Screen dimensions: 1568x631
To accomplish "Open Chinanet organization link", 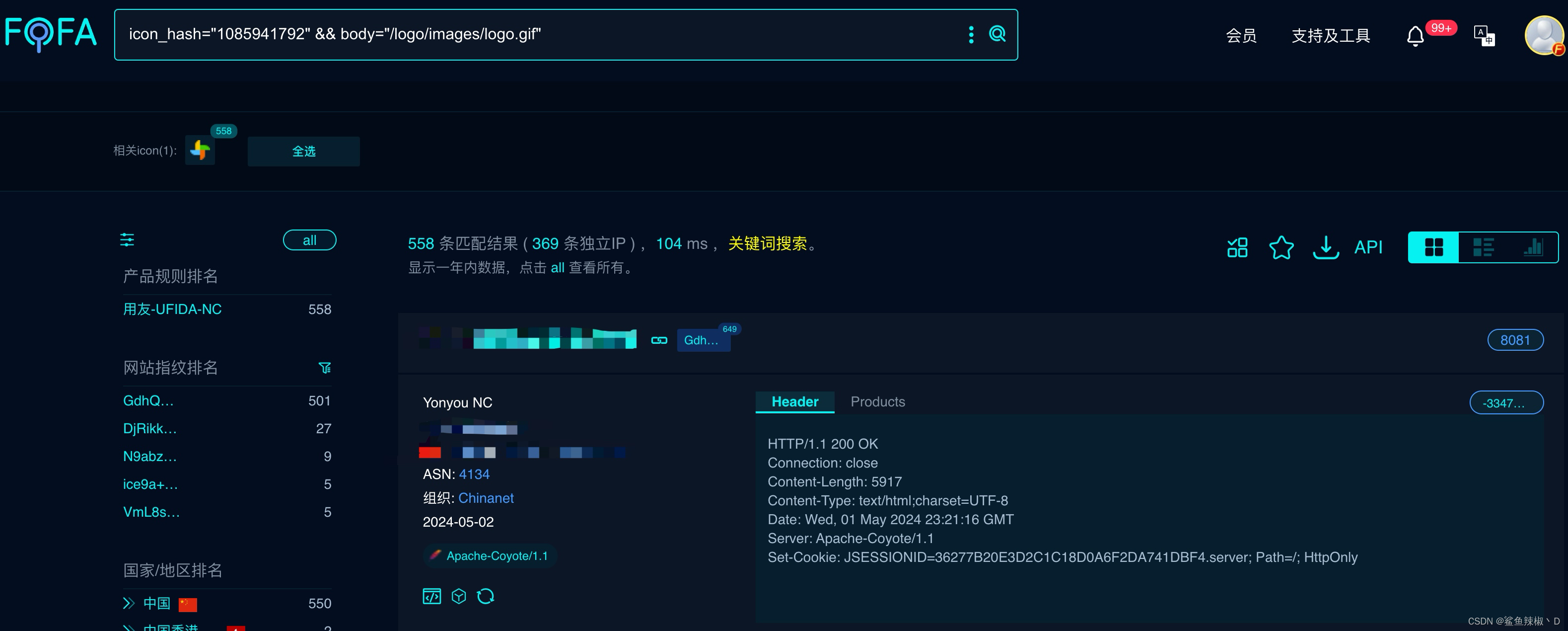I will 486,498.
